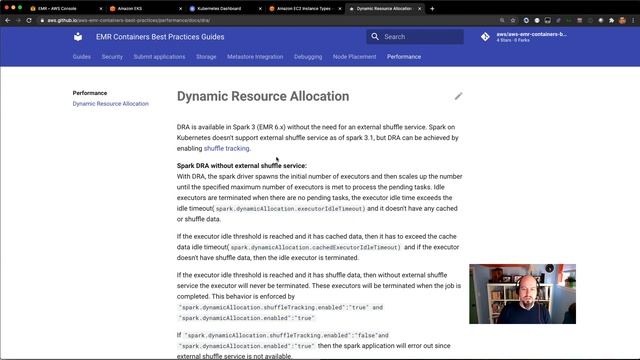Click the magnifier icon in site search

[375, 37]
